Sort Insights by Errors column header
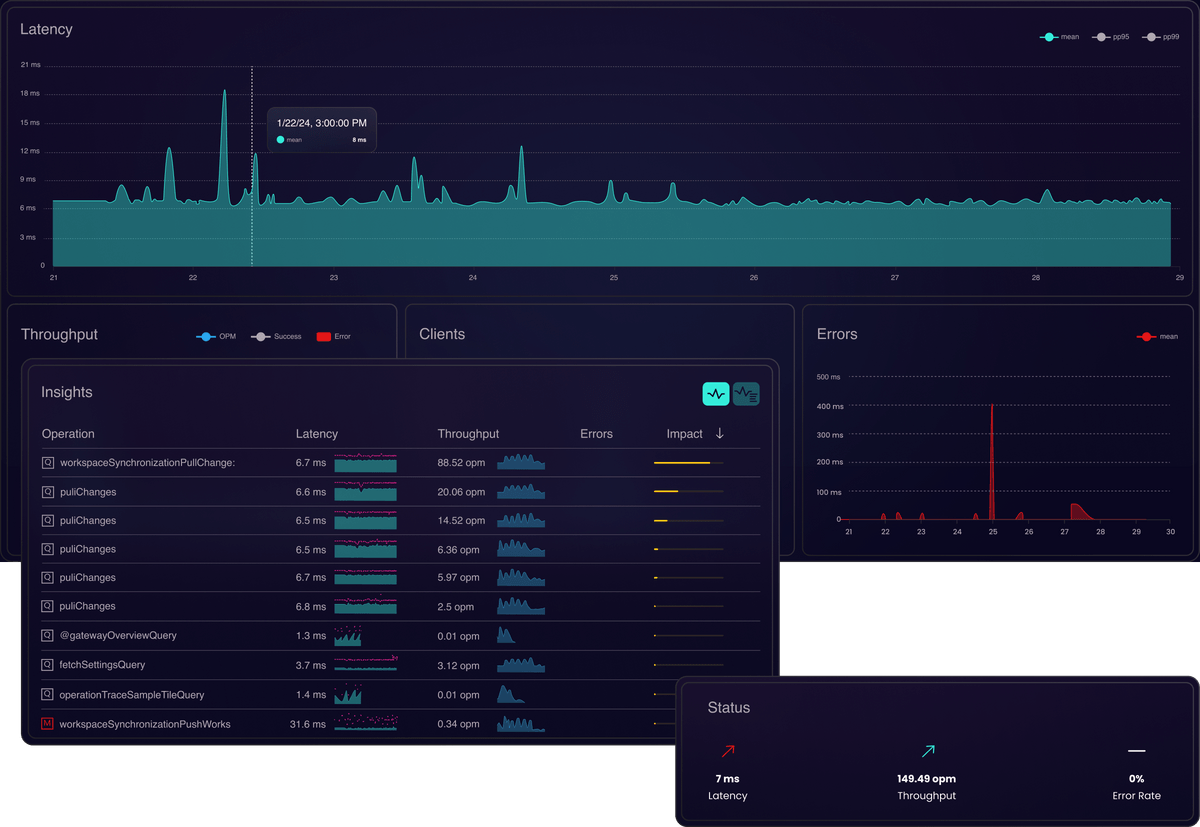Image resolution: width=1200 pixels, height=827 pixels. pos(596,434)
